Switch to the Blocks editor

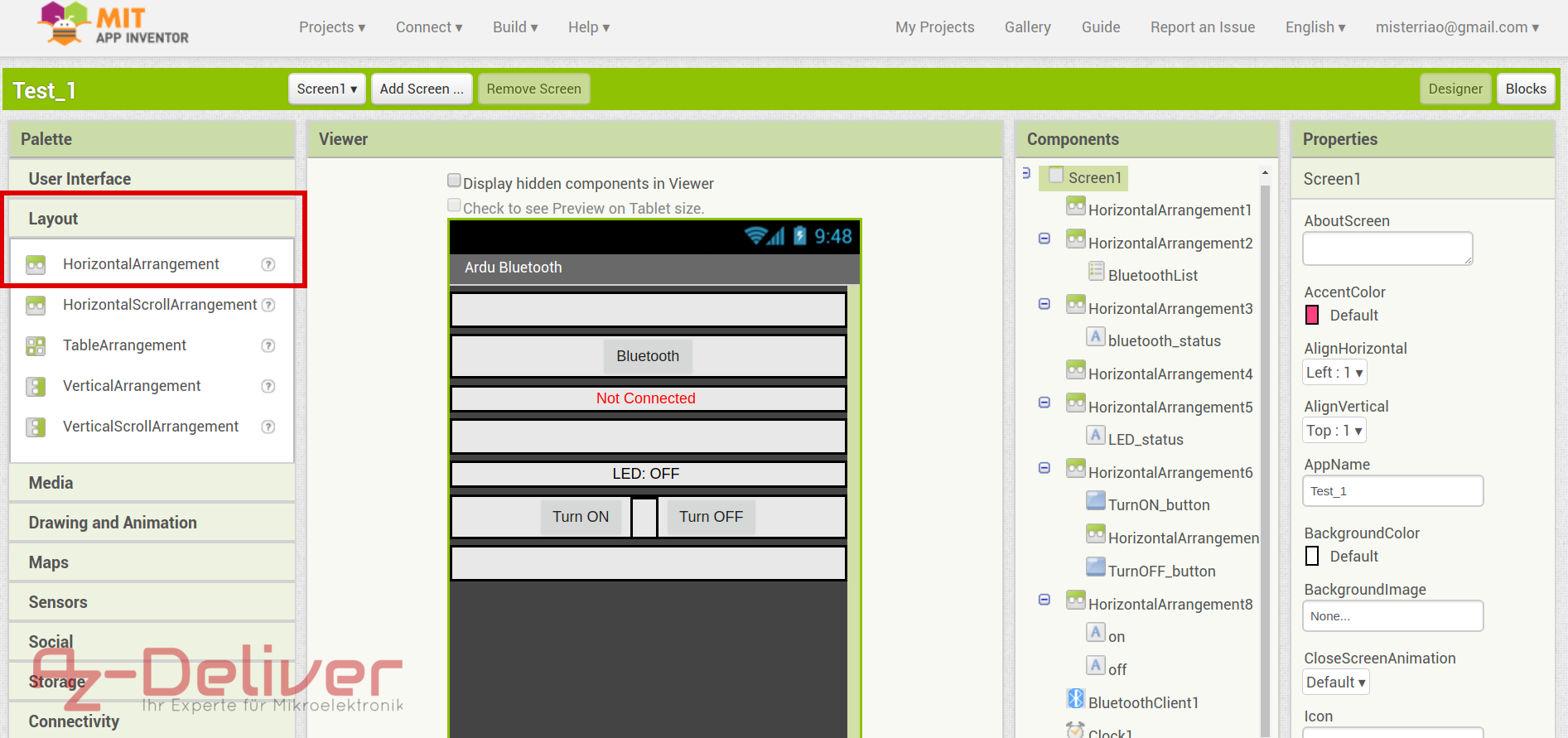coord(1525,89)
